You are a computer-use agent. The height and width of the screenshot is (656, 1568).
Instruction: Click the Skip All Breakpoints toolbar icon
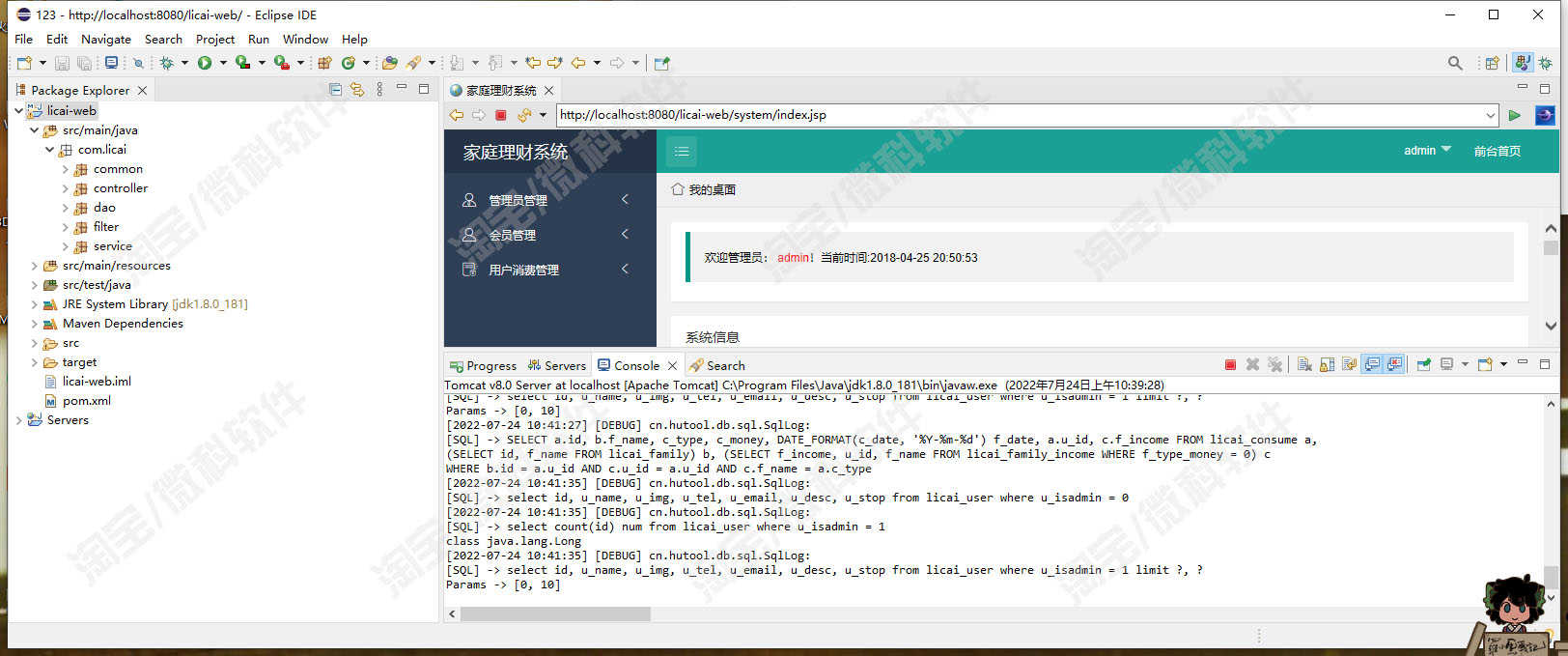[x=138, y=63]
